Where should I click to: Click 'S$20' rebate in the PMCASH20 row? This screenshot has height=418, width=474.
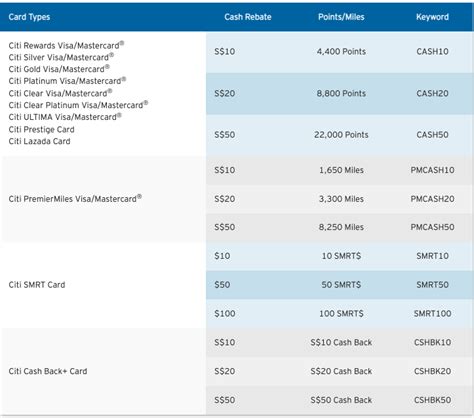[x=225, y=199]
